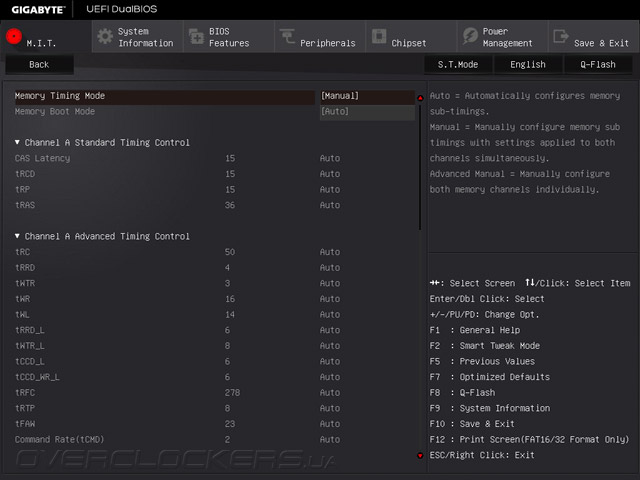
Task: Click the Power Management icon
Action: (470, 37)
